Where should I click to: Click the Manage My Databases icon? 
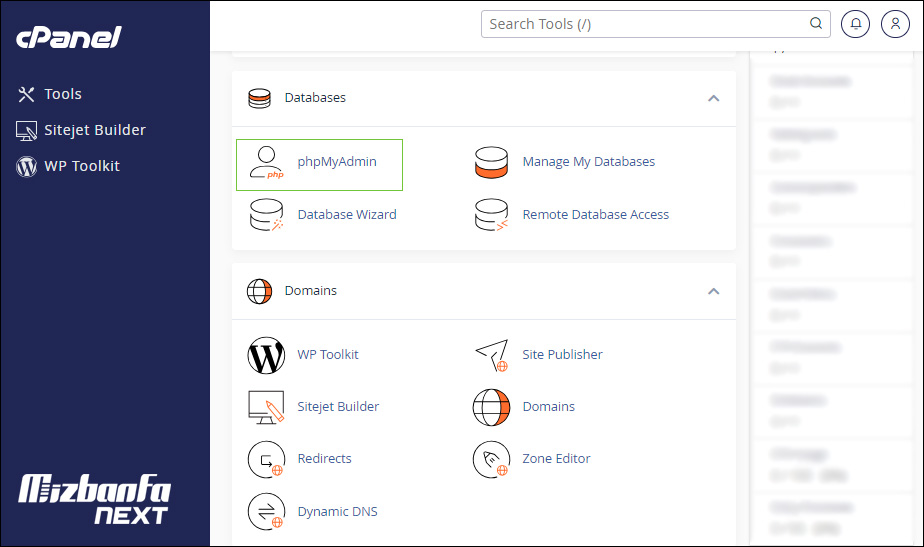click(491, 162)
